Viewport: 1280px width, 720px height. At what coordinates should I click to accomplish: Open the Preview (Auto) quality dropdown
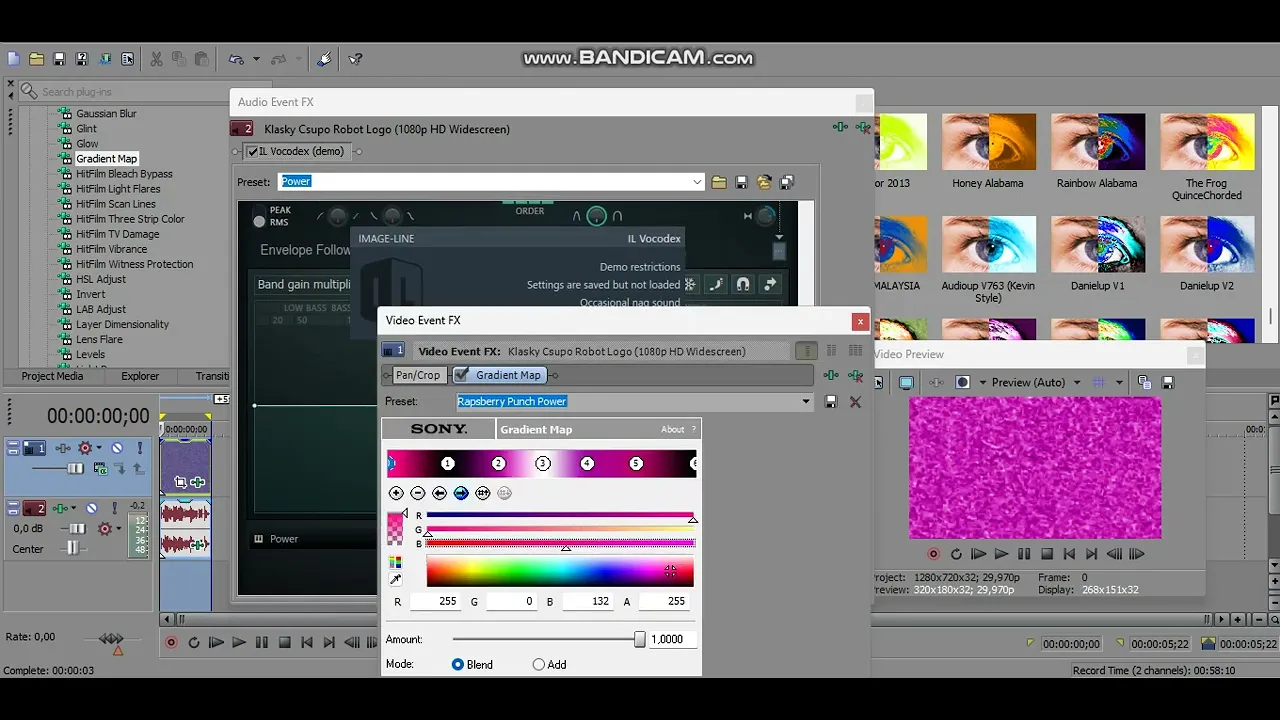point(1077,382)
